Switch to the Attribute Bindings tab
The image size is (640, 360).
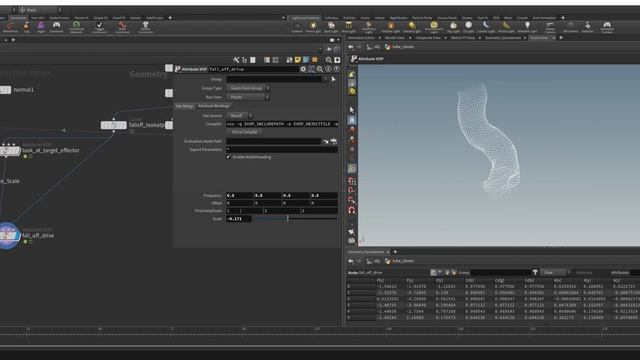[x=214, y=106]
